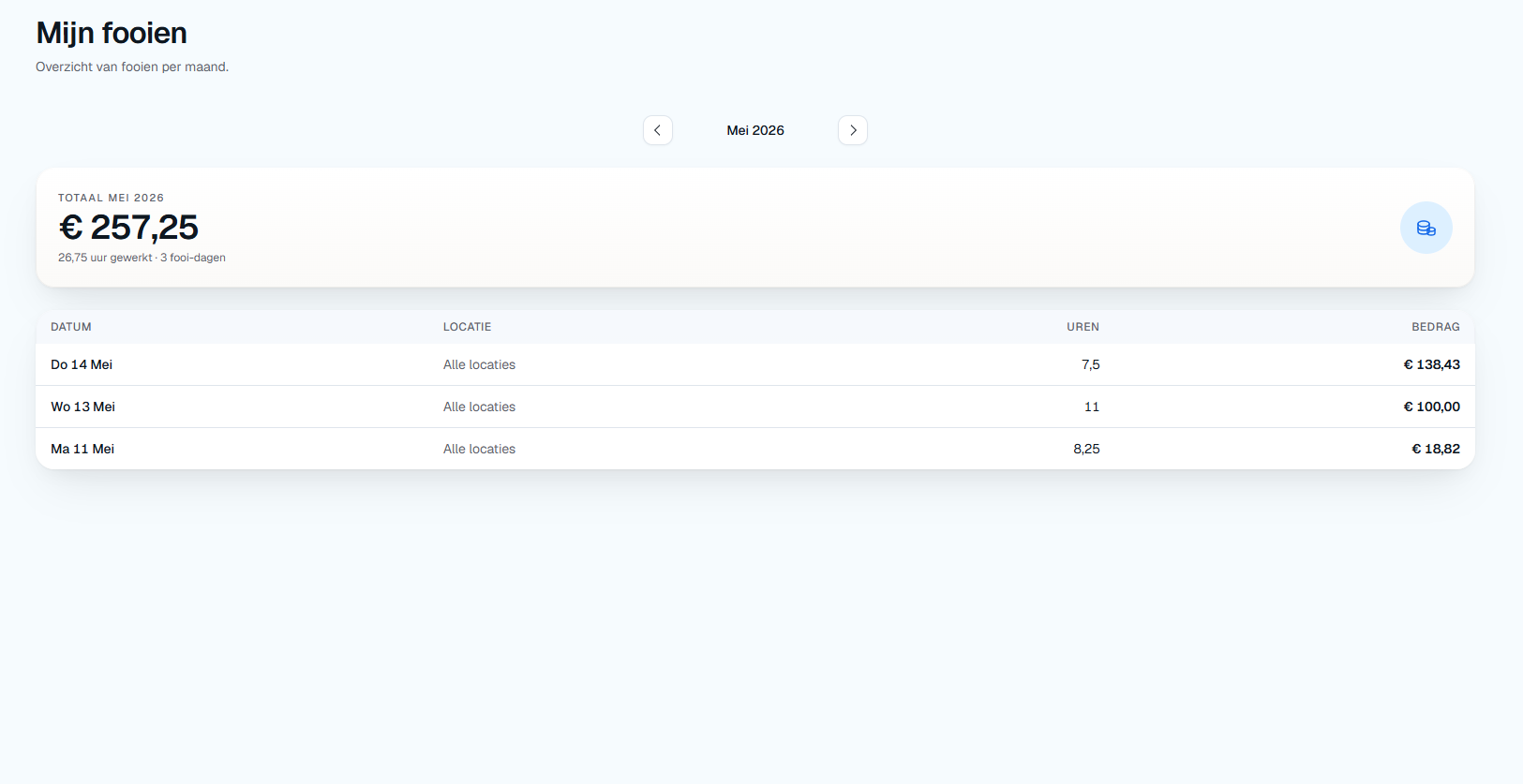1523x784 pixels.
Task: Click the amount '€ 18,82'
Action: (x=1436, y=449)
